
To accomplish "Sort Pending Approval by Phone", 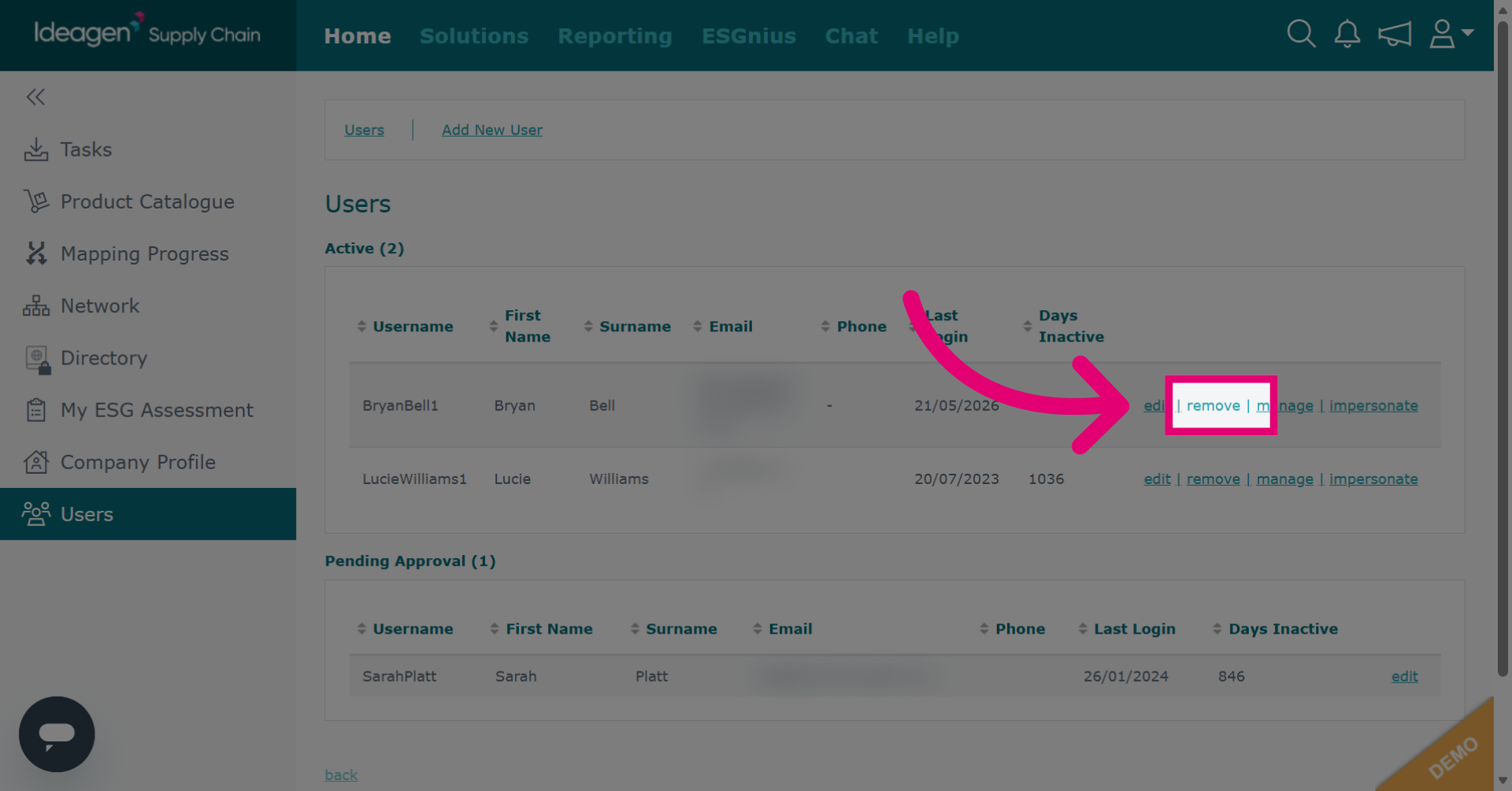I will 1013,629.
